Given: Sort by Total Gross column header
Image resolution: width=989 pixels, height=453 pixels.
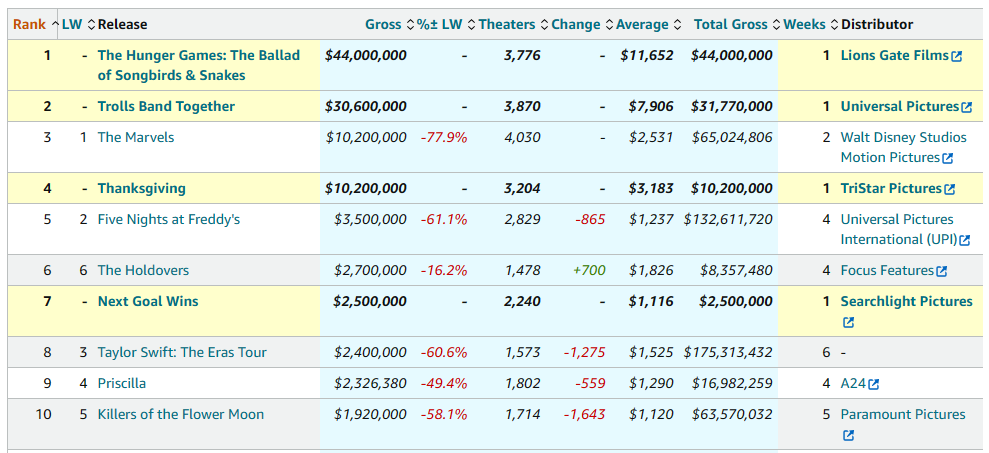Looking at the screenshot, I should [731, 24].
